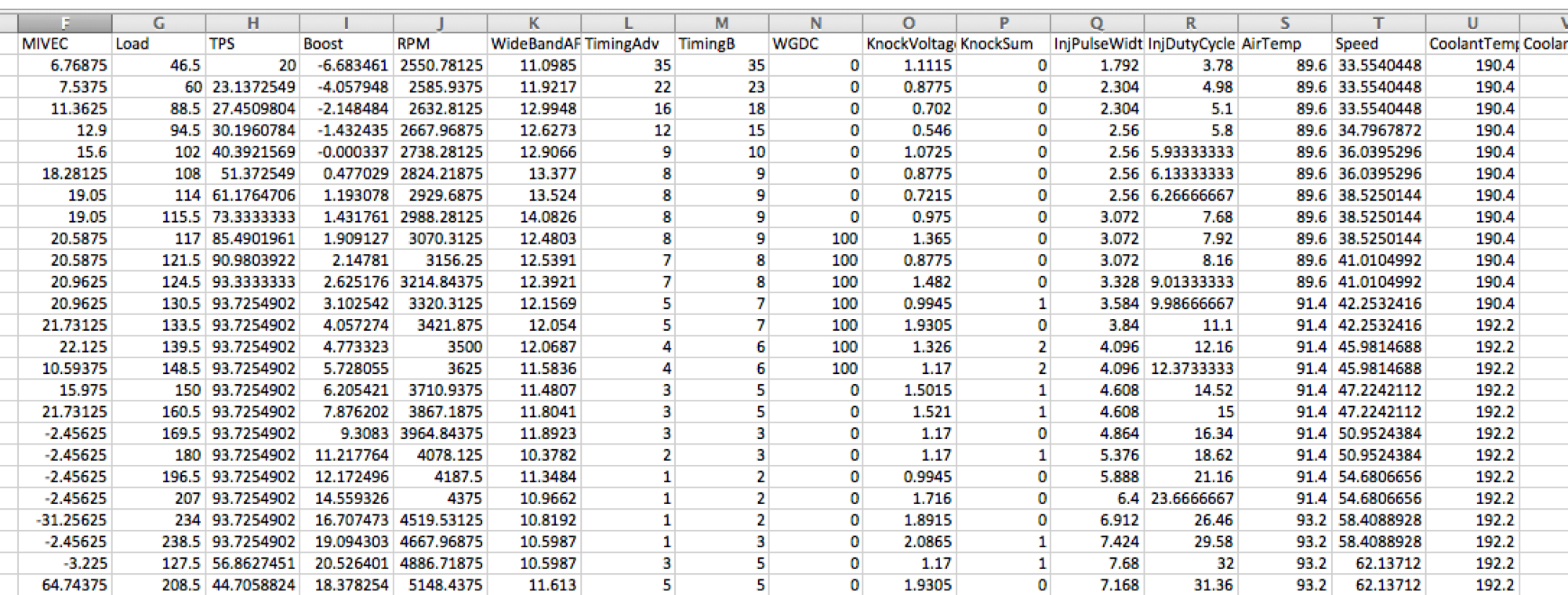This screenshot has width=1568, height=595.
Task: Click the MIVEC header cell
Action: pyautogui.click(x=65, y=44)
